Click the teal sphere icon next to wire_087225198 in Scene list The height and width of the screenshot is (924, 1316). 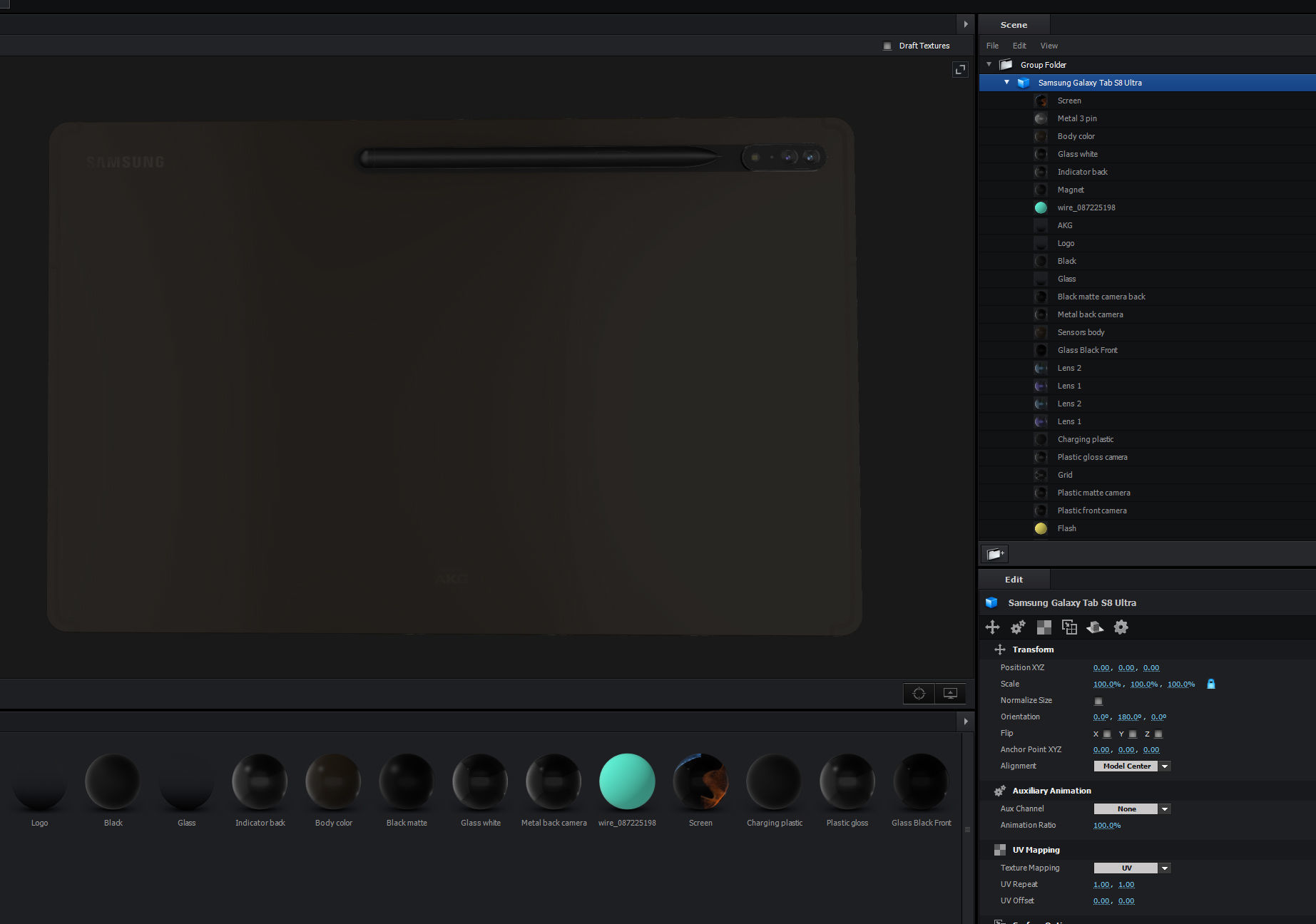click(x=1041, y=207)
